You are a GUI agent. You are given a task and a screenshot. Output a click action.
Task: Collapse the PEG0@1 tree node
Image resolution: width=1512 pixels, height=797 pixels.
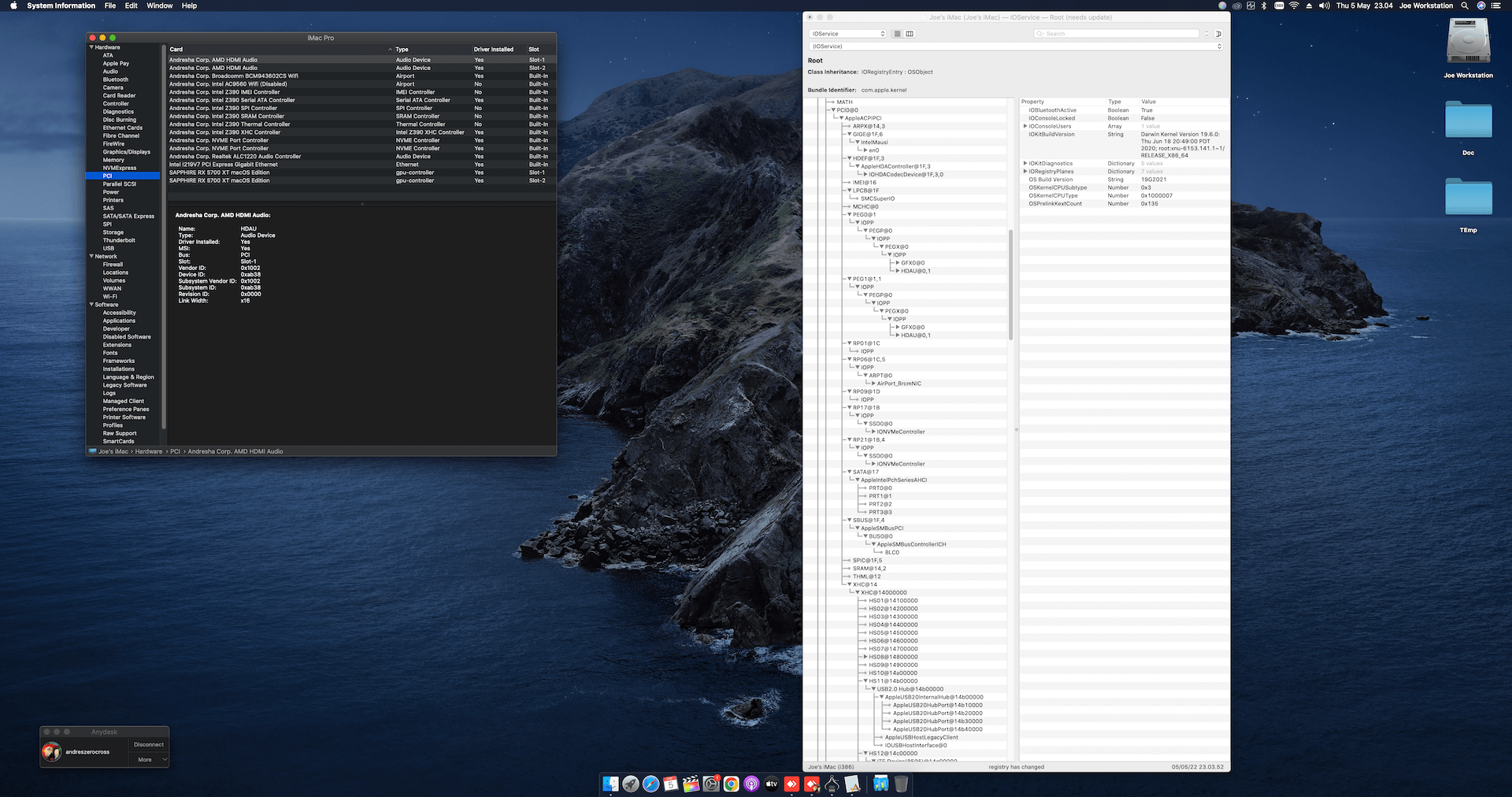pyautogui.click(x=849, y=214)
